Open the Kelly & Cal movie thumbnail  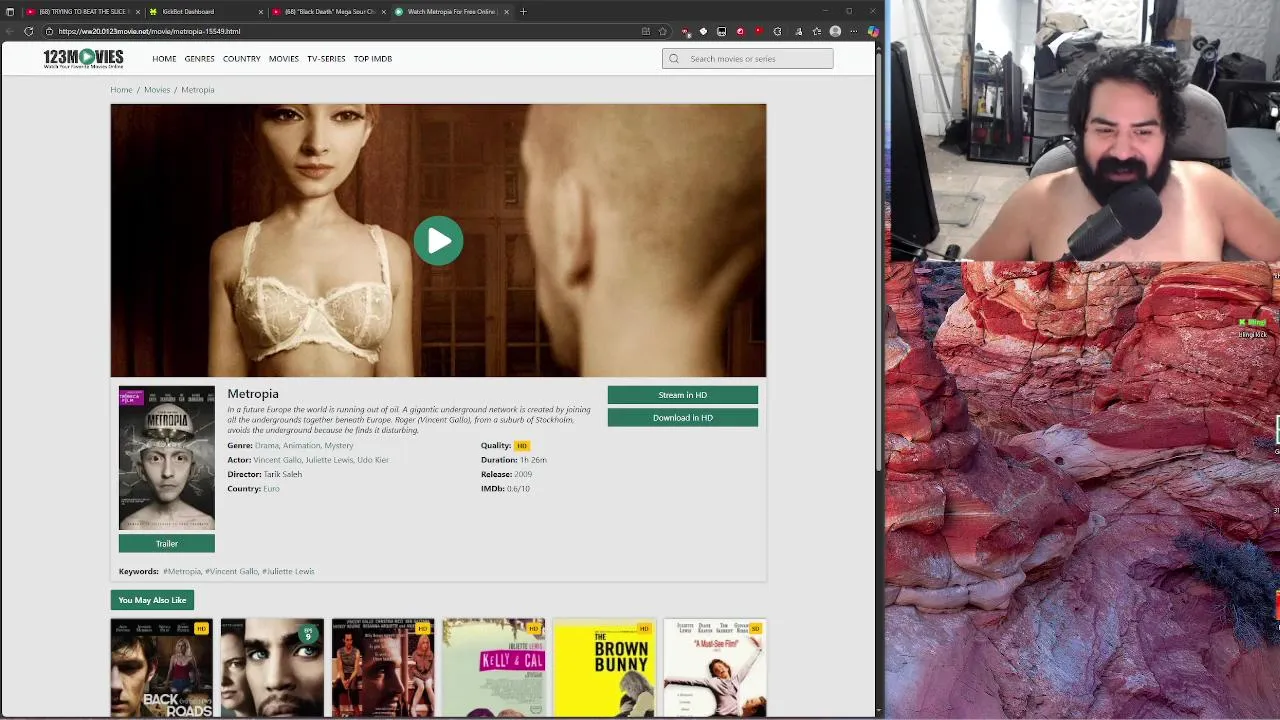[x=494, y=667]
